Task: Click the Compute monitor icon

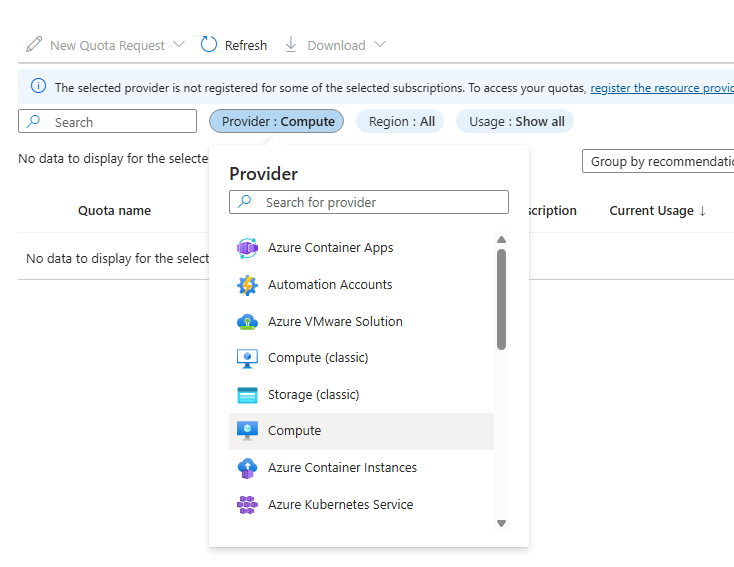Action: (x=247, y=431)
